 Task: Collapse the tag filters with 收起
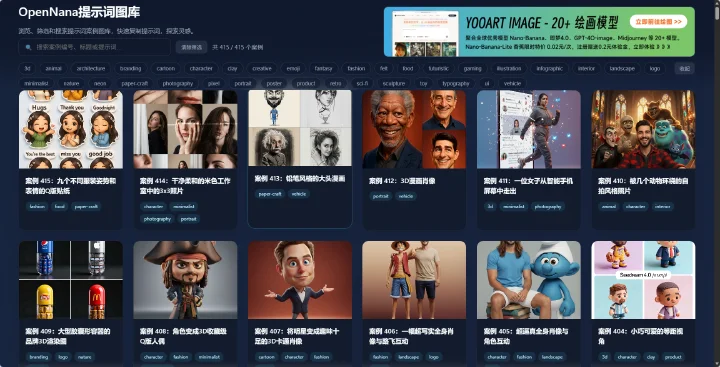point(684,68)
